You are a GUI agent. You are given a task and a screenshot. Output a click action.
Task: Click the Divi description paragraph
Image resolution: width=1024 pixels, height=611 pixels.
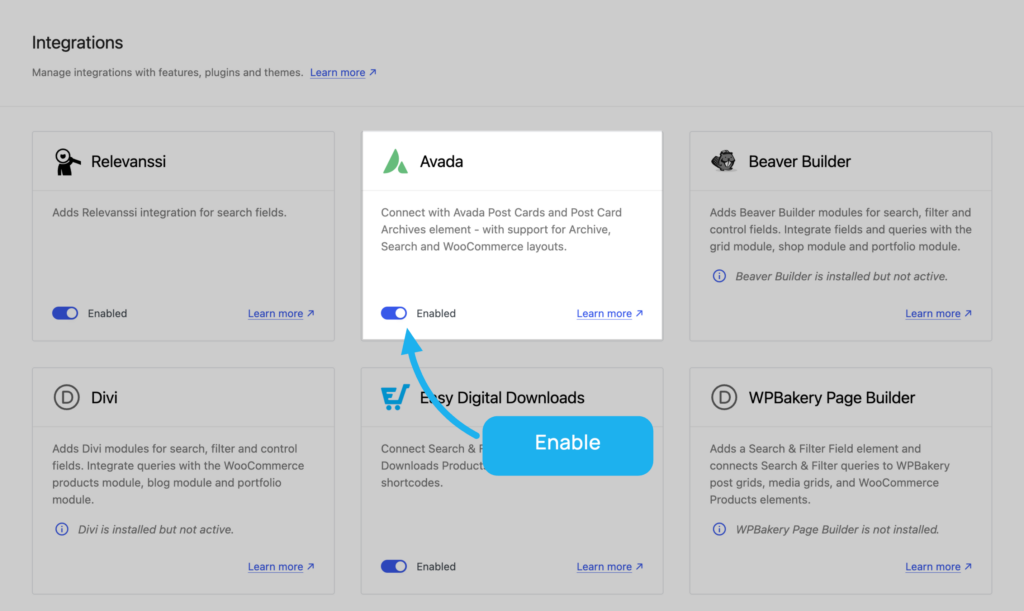178,474
